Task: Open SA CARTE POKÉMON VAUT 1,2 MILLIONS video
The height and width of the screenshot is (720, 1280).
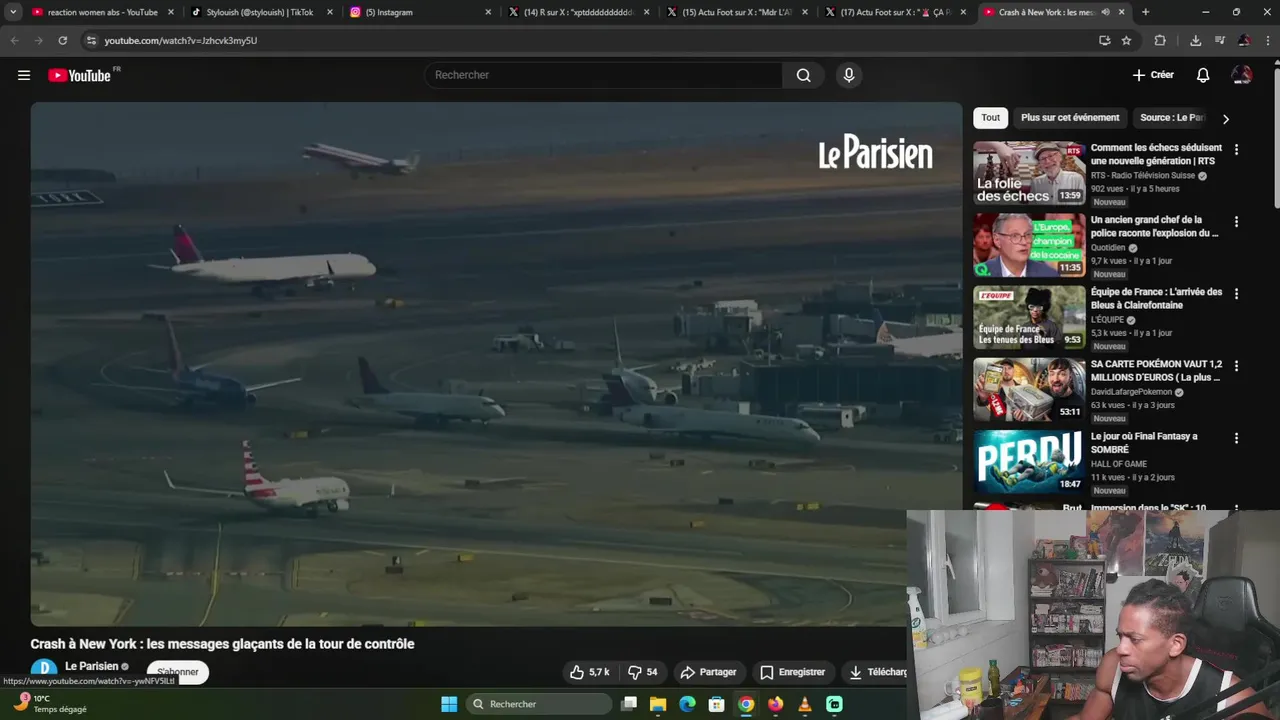Action: [1156, 371]
